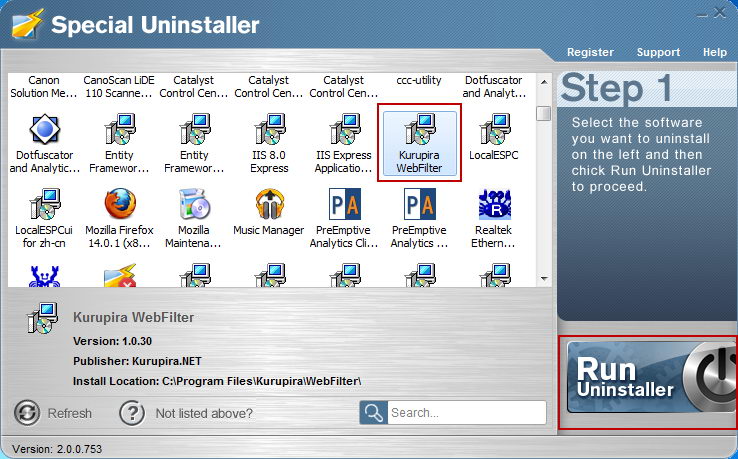Select the PreEmptive Analytics Client icon
The image size is (738, 459).
(x=345, y=204)
